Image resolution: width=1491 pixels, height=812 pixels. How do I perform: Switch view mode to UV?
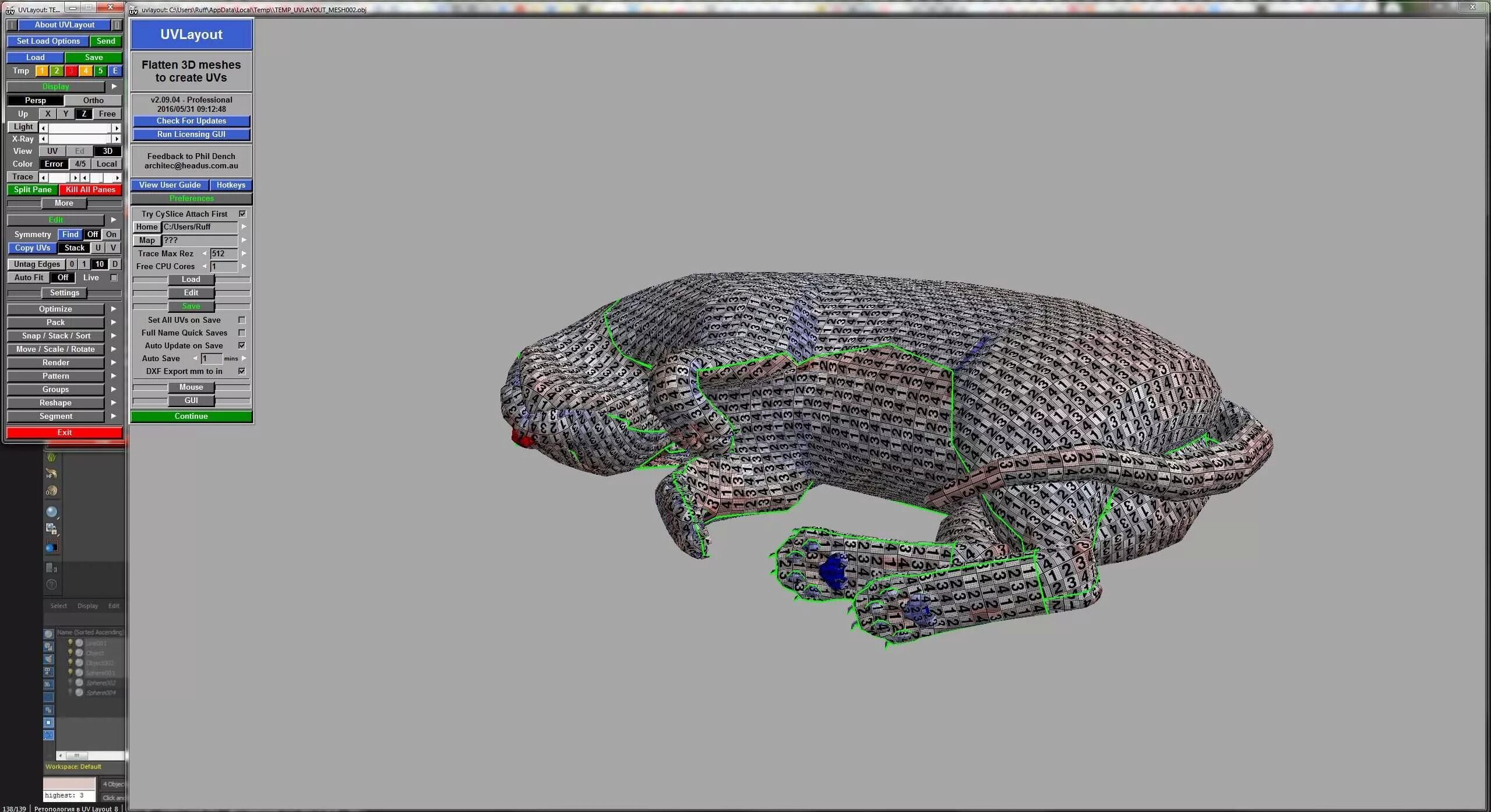[52, 151]
